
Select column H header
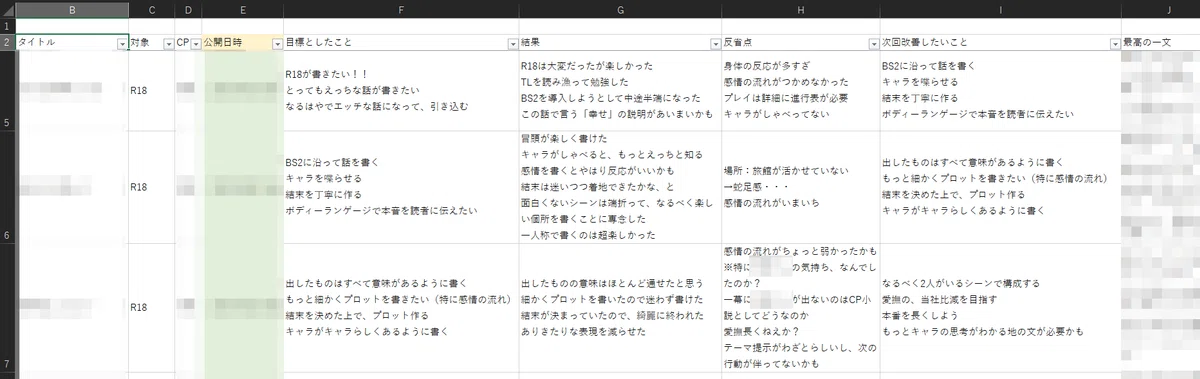point(800,9)
